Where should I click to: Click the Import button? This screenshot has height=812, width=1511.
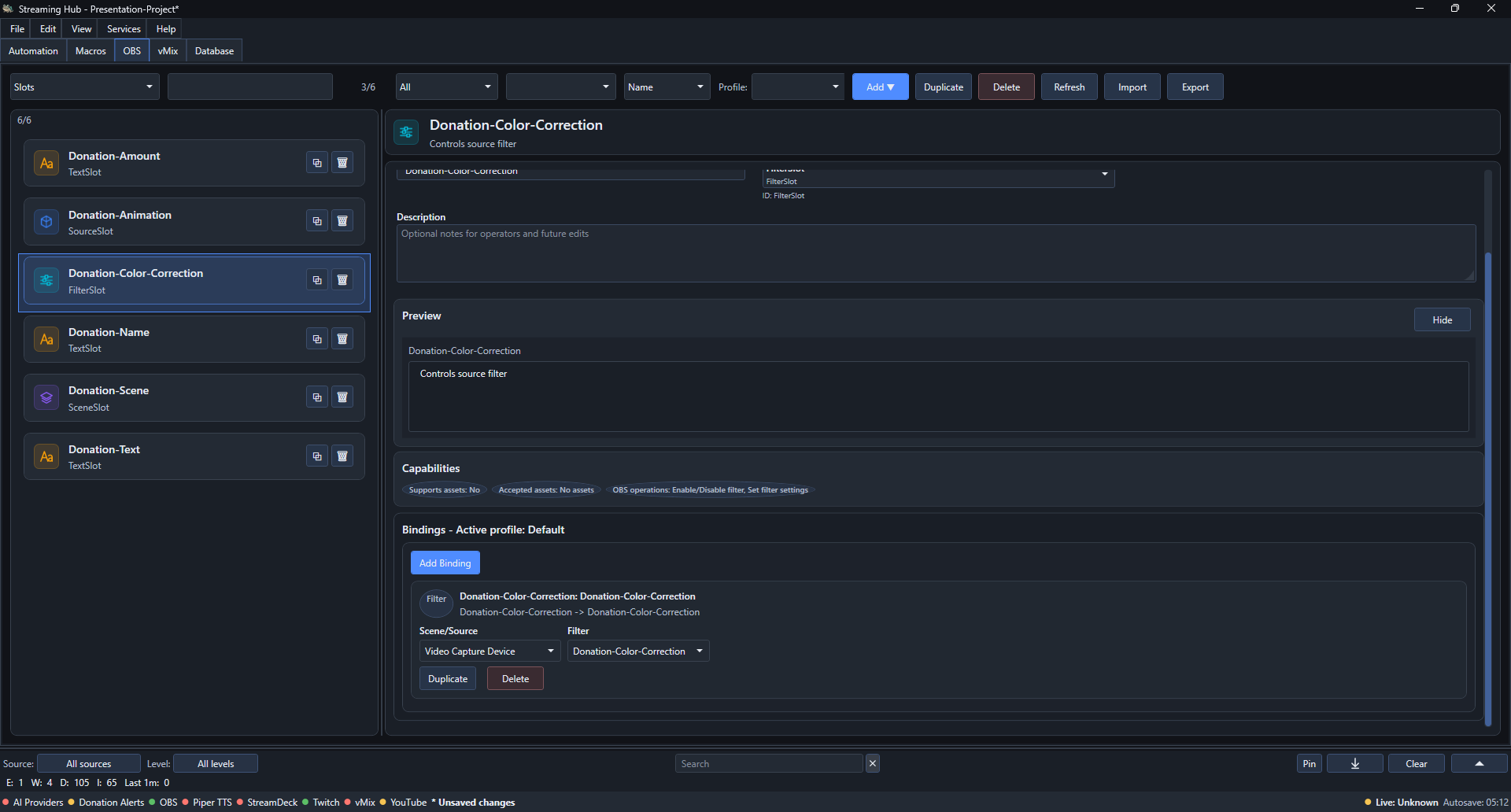tap(1132, 87)
